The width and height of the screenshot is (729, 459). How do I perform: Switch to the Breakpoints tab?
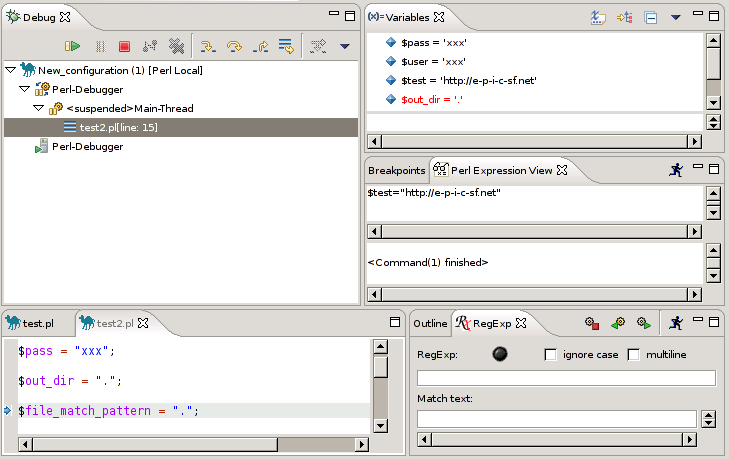397,170
